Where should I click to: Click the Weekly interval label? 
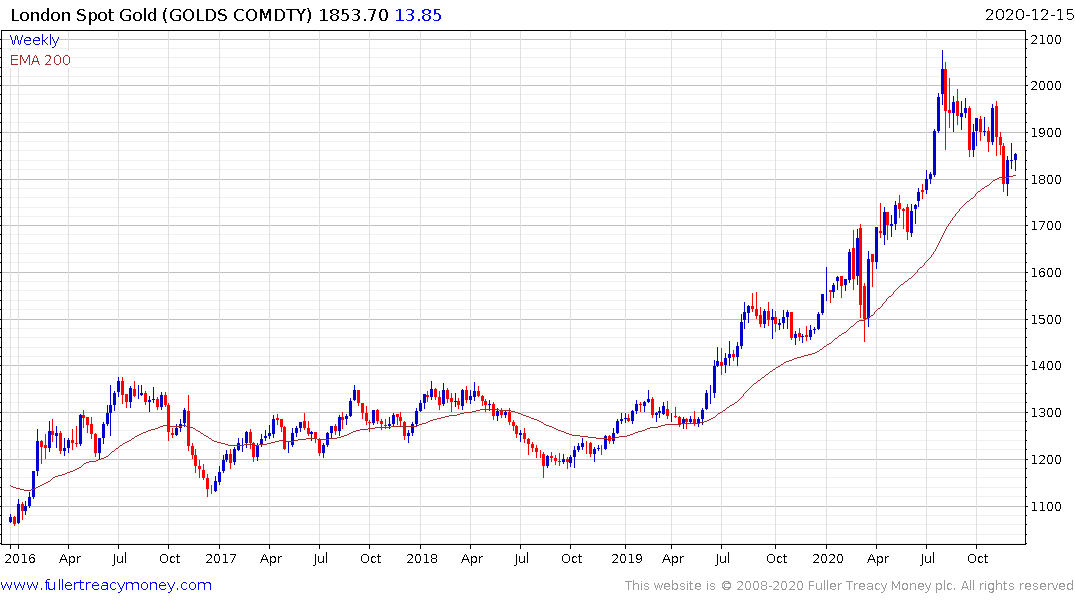pos(34,40)
